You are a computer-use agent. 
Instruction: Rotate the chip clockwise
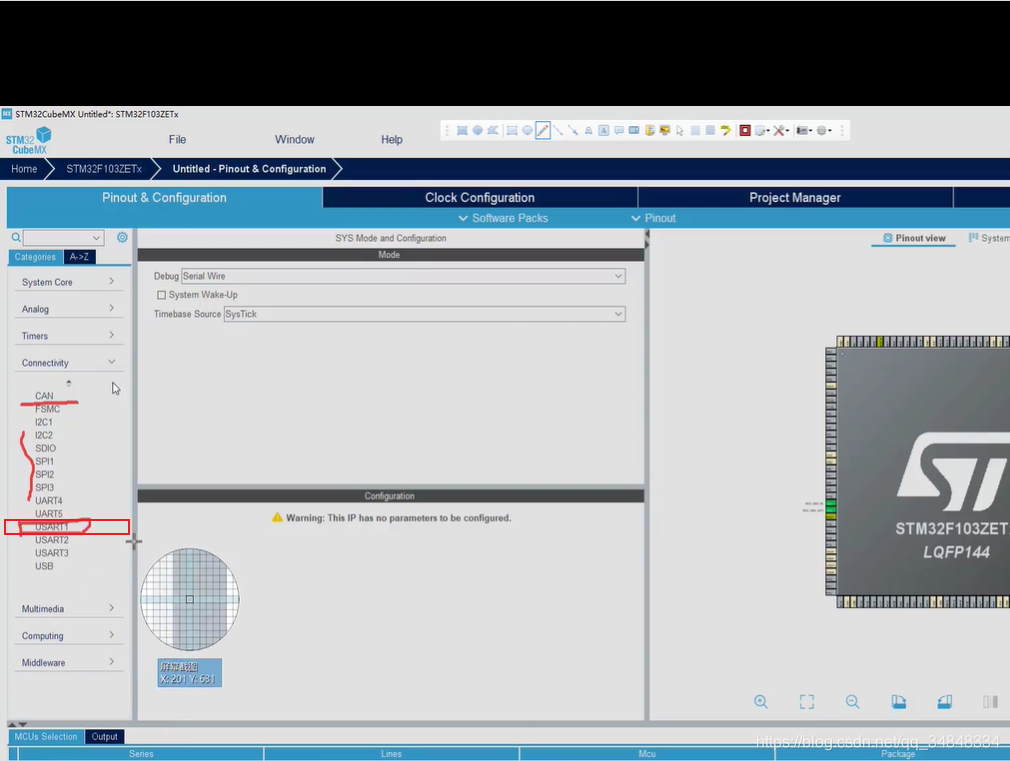[x=899, y=702]
